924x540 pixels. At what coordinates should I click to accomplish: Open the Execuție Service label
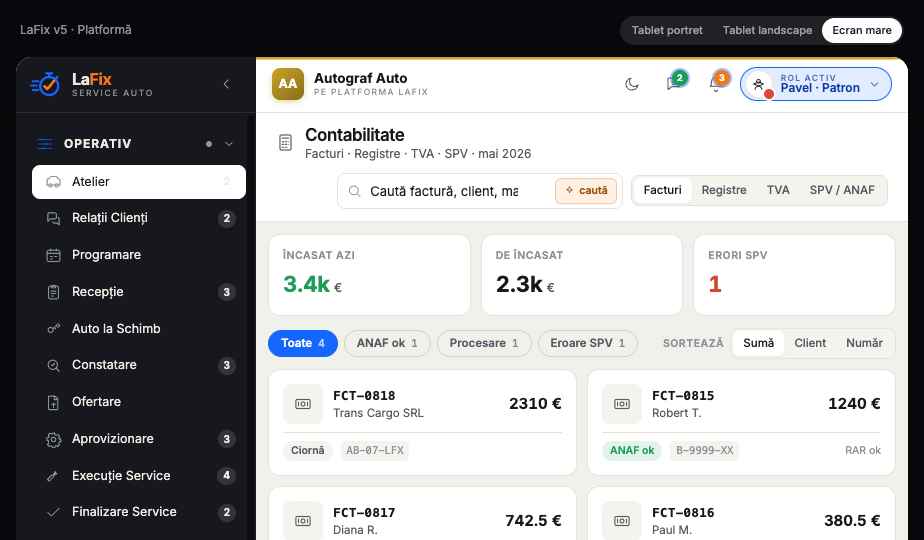coord(121,476)
